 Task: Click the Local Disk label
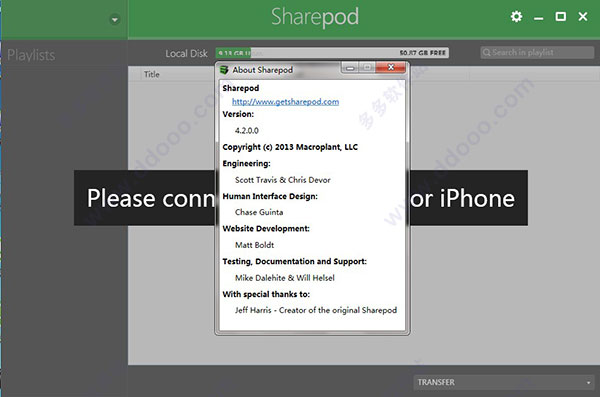click(x=186, y=54)
